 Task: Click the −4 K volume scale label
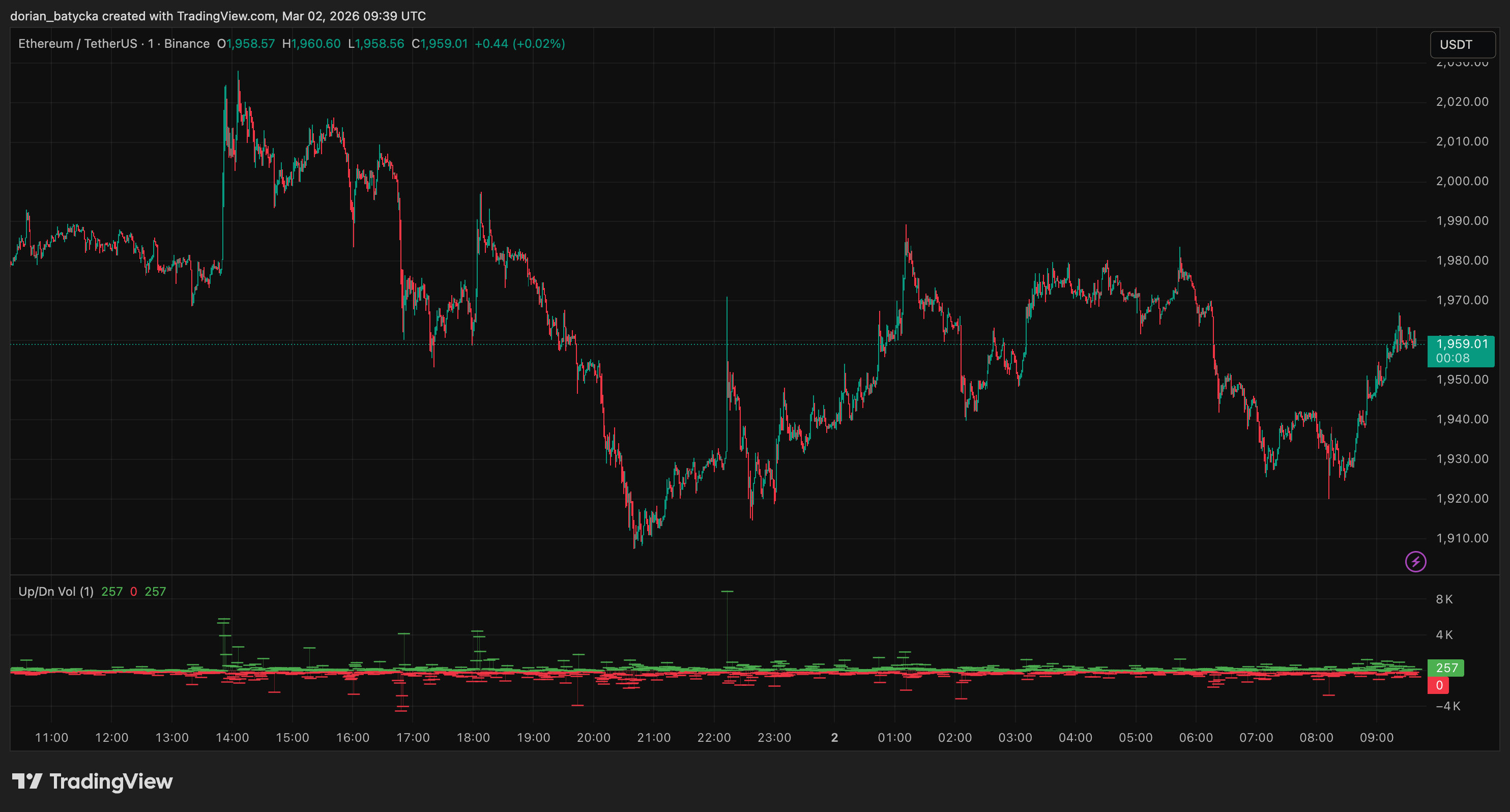(1447, 706)
